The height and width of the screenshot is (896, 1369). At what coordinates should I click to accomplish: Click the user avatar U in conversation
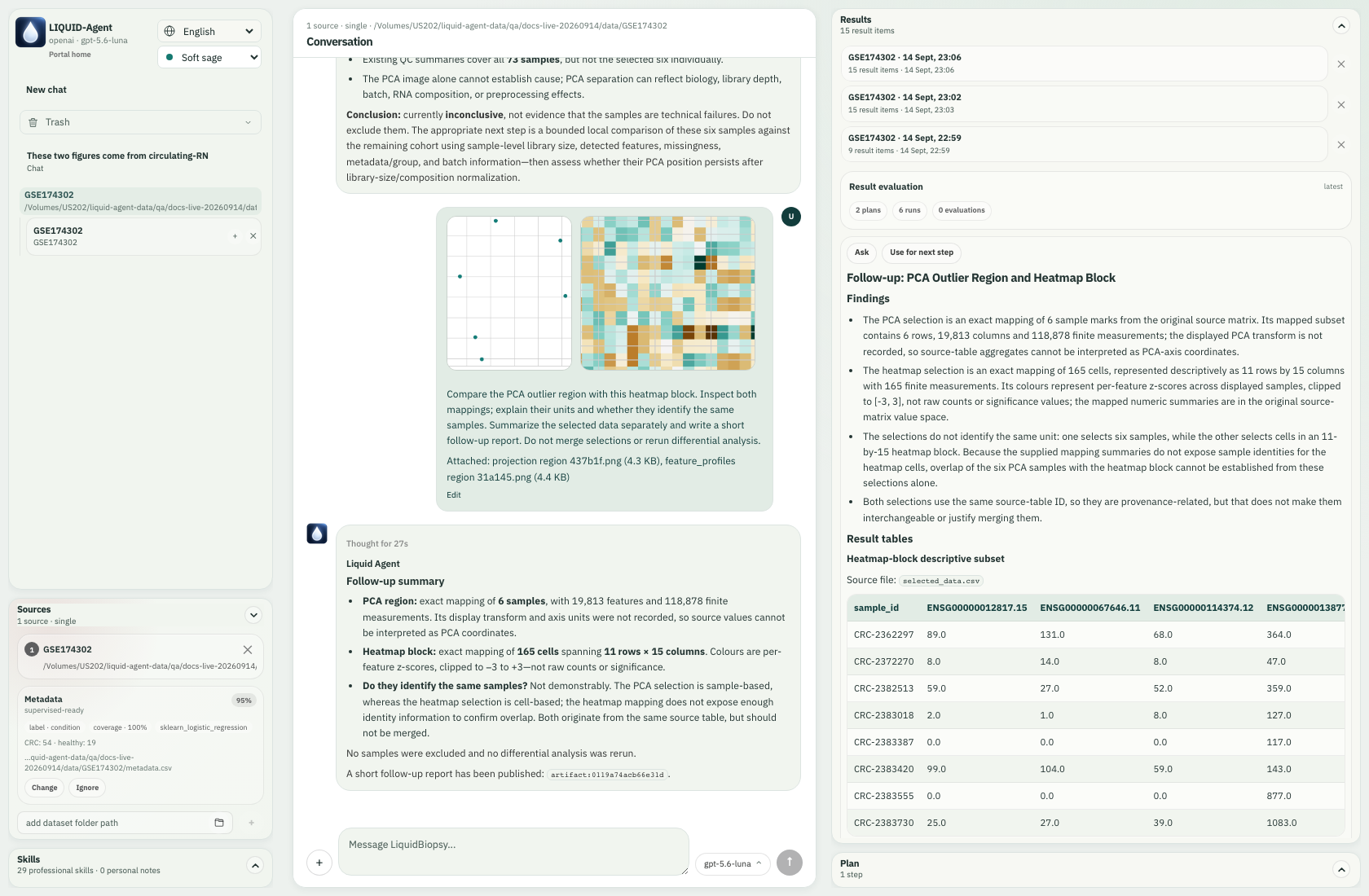[791, 217]
